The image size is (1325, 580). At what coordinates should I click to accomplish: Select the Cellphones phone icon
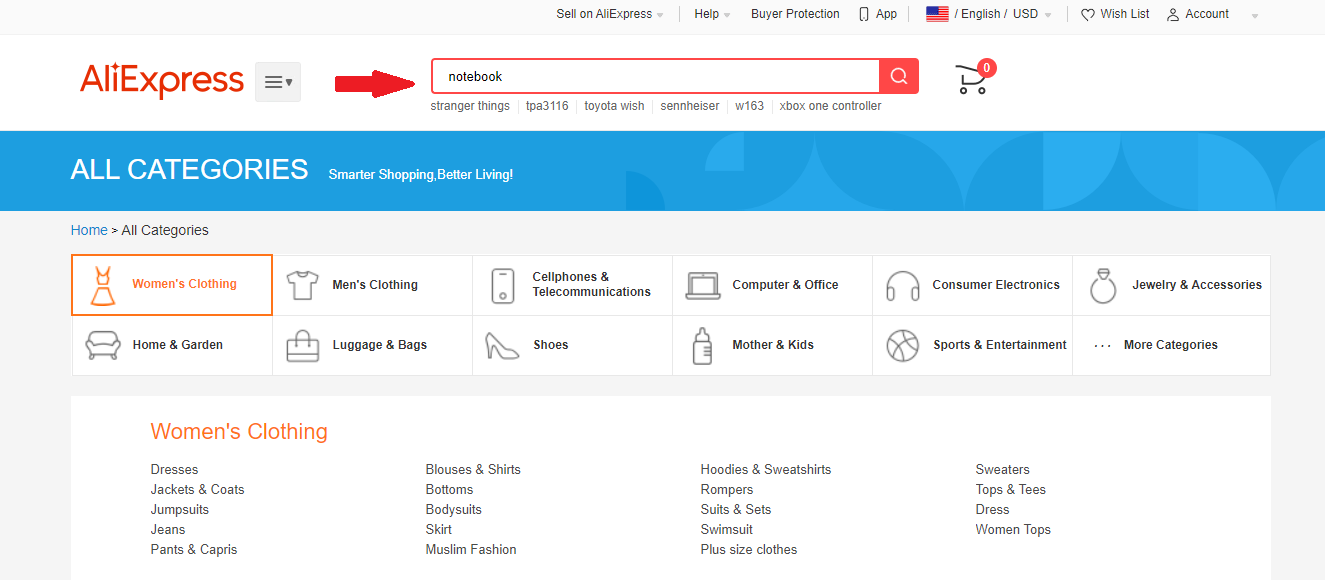pos(502,285)
